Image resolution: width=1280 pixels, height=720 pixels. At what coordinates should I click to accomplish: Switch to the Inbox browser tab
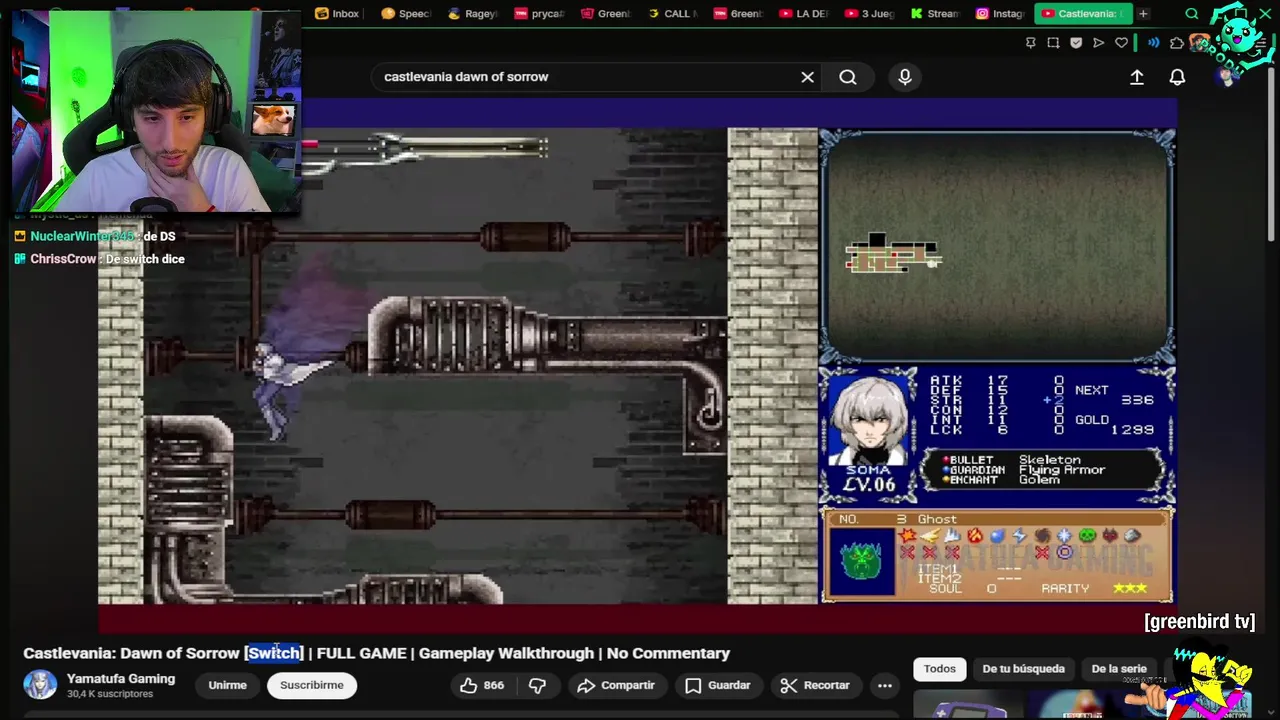tap(338, 14)
